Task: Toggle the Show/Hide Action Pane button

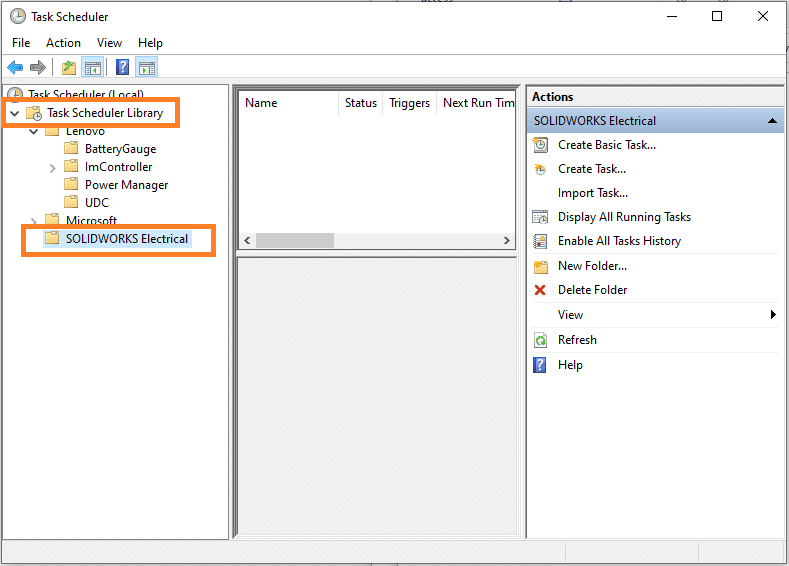Action: pos(147,68)
